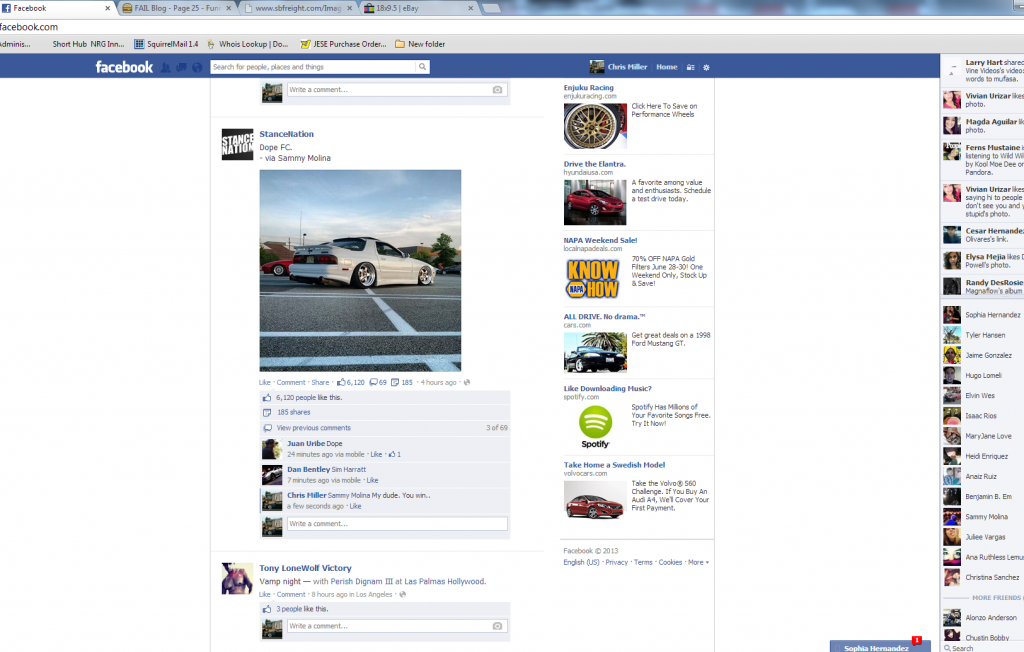Image resolution: width=1024 pixels, height=652 pixels.
Task: Switch to the 18x9.5 eBay browser tab
Action: tap(418, 8)
